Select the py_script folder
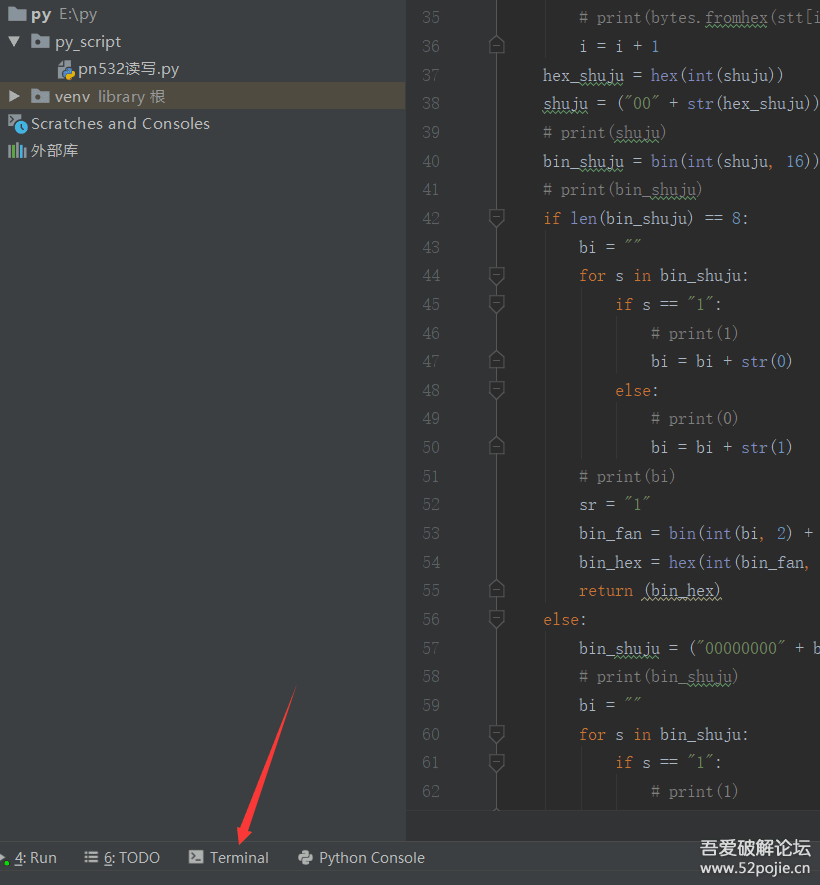Image resolution: width=820 pixels, height=885 pixels. 88,42
